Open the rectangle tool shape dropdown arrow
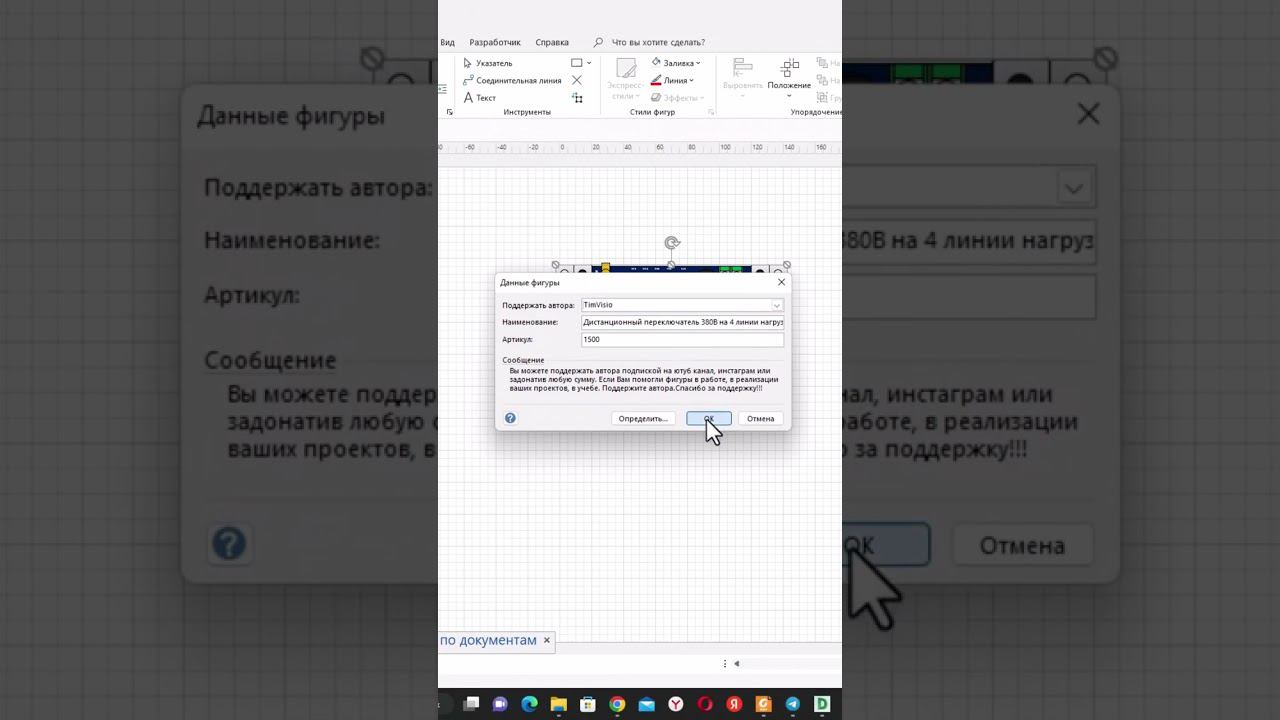1280x720 pixels. pos(589,63)
